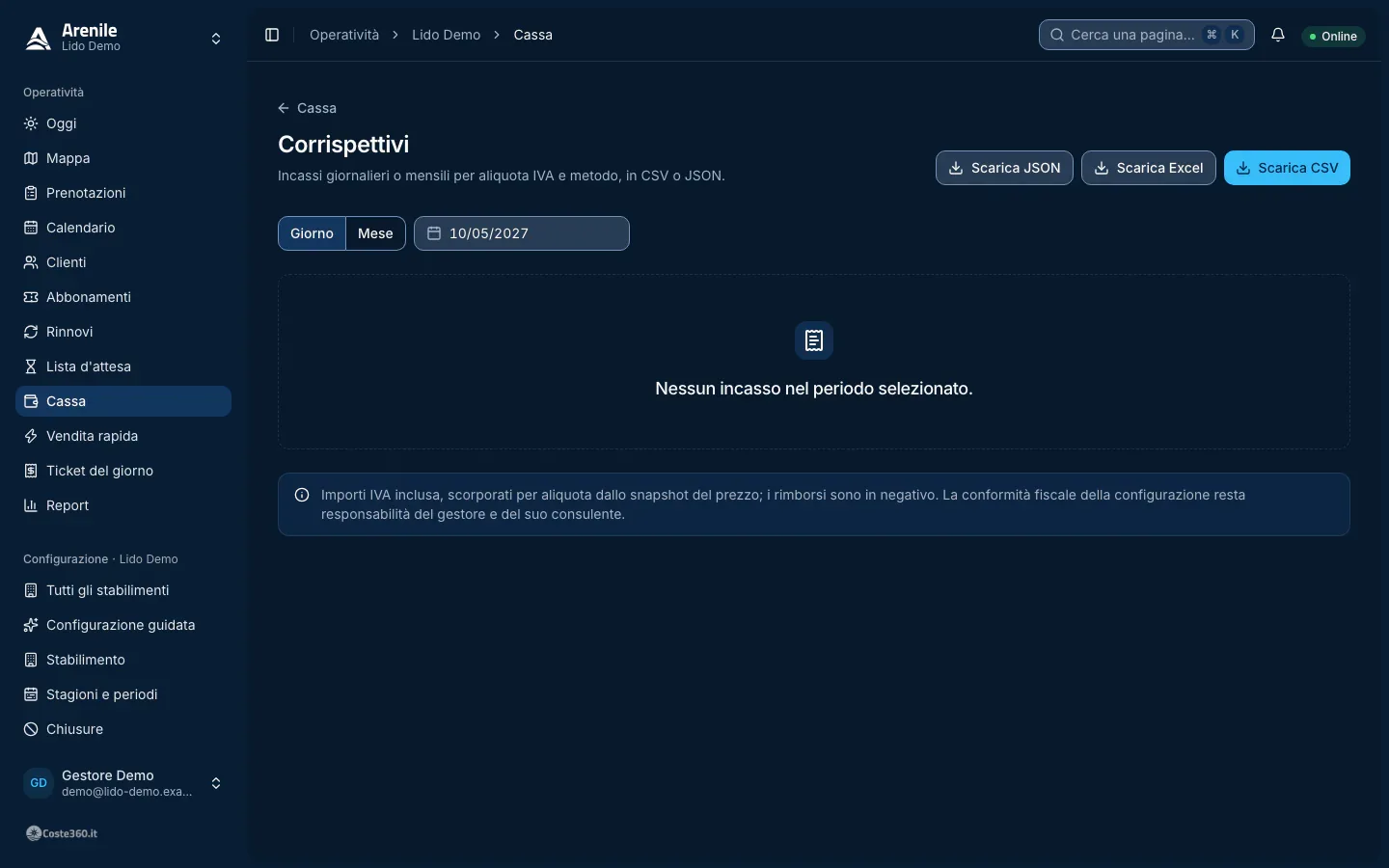Go back via the Cassa arrow link
The width and height of the screenshot is (1389, 868).
pos(307,108)
